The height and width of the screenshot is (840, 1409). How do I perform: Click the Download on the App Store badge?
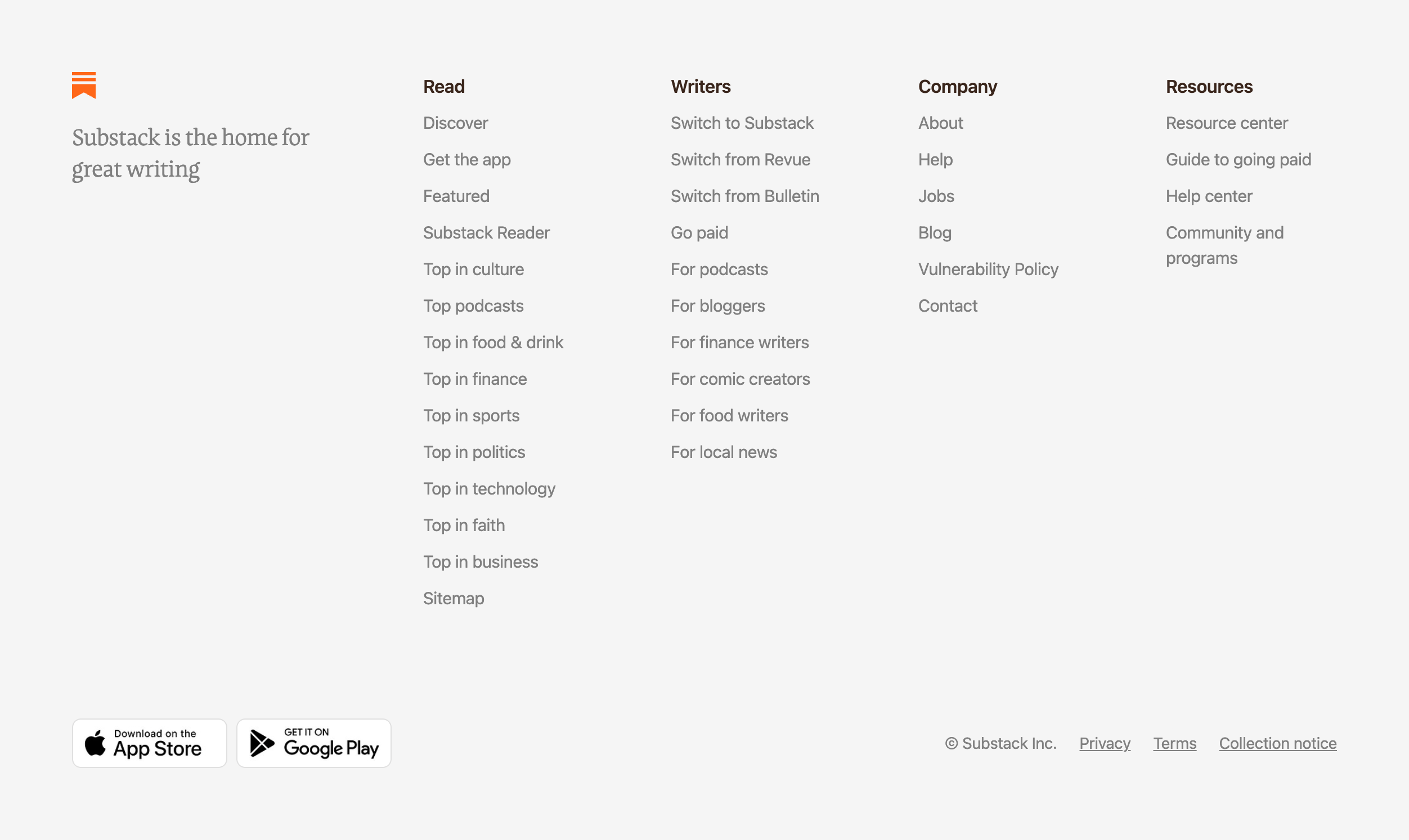click(x=149, y=743)
